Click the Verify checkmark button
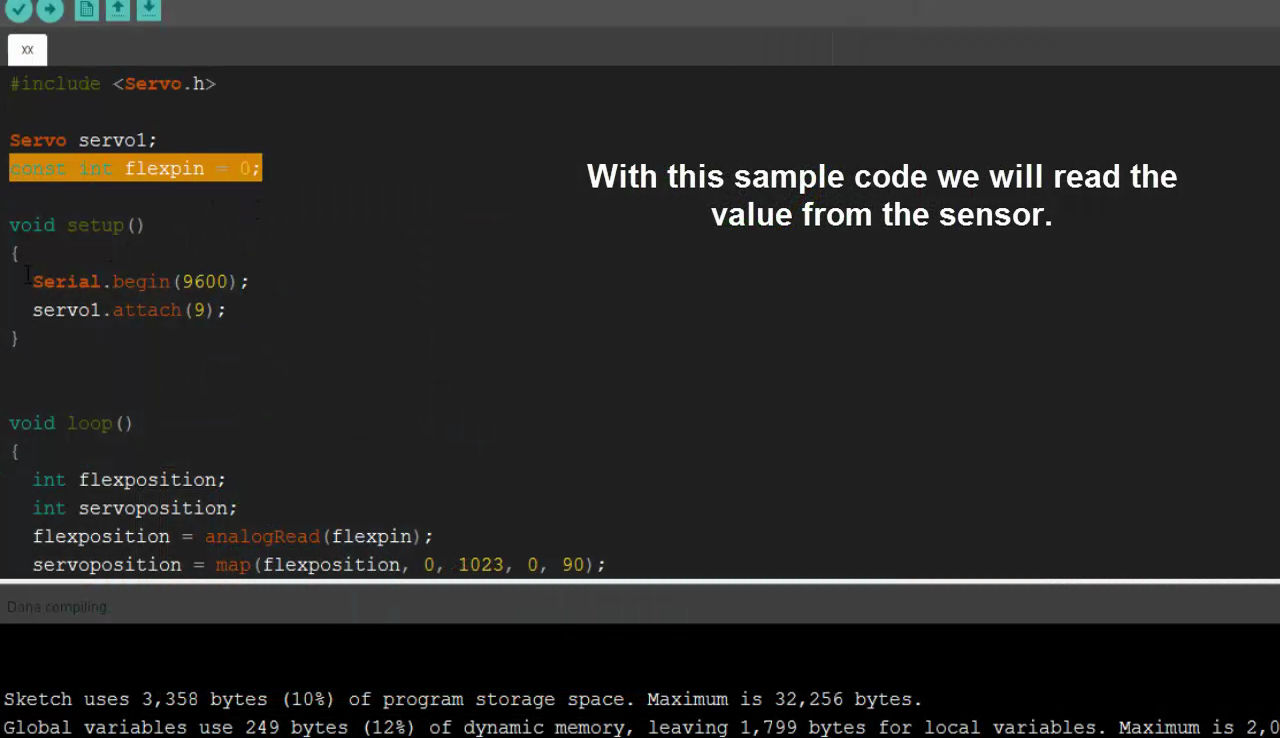 pyautogui.click(x=19, y=10)
